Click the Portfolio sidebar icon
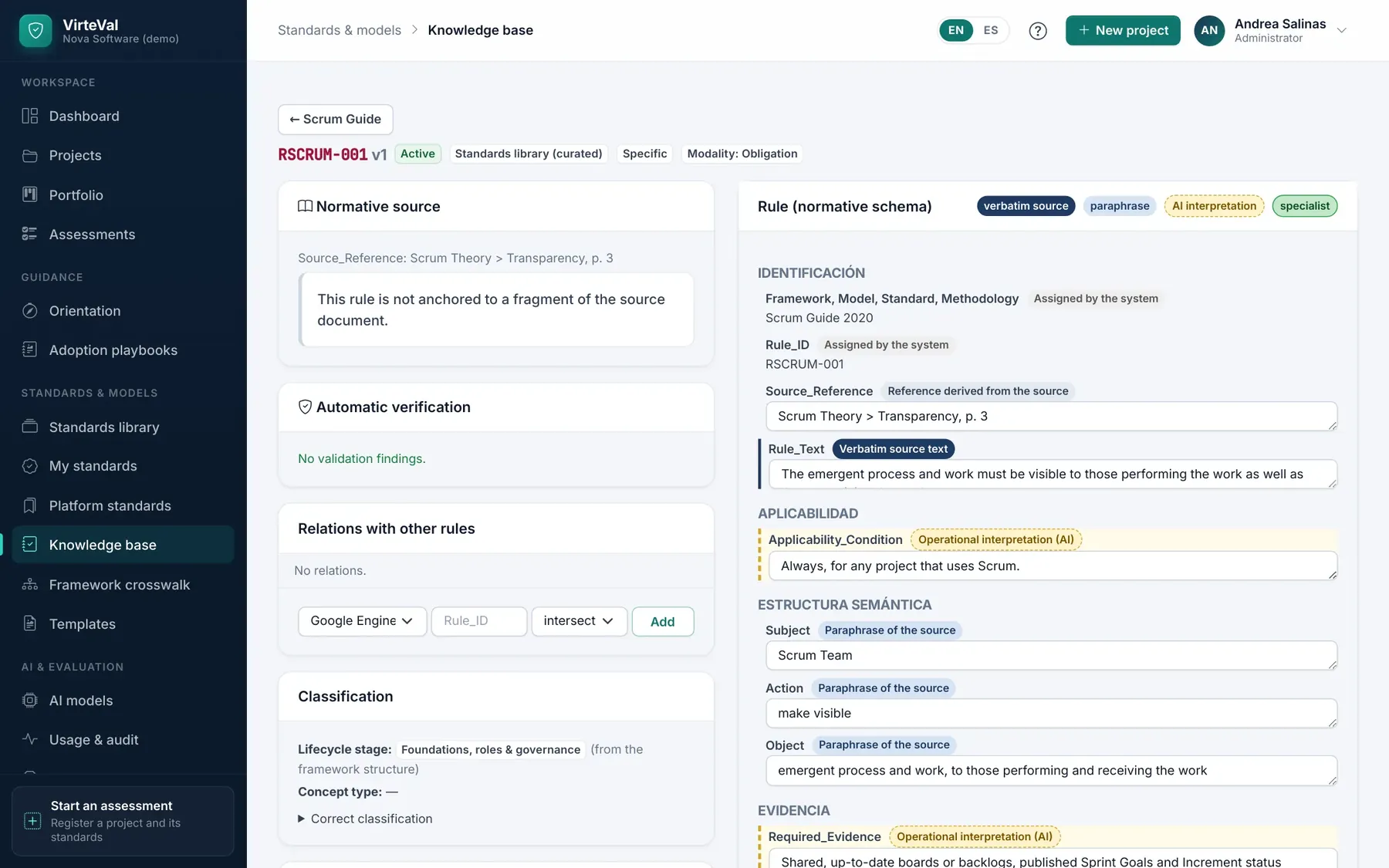The height and width of the screenshot is (868, 1389). (30, 195)
